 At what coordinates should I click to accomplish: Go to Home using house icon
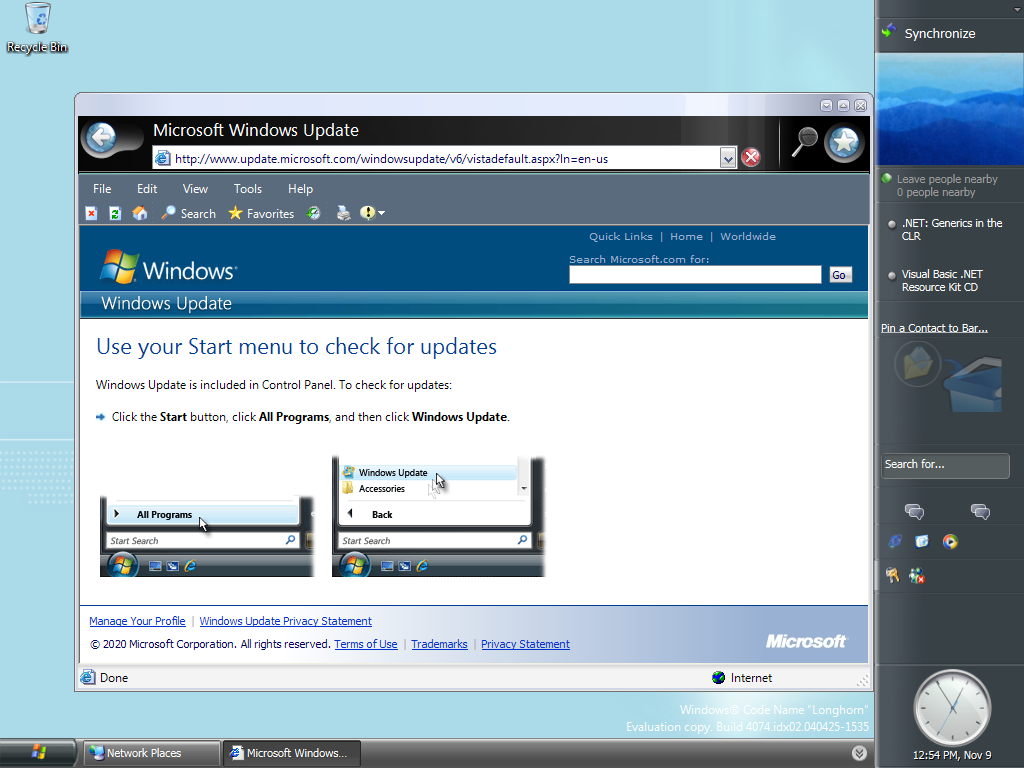pyautogui.click(x=140, y=213)
